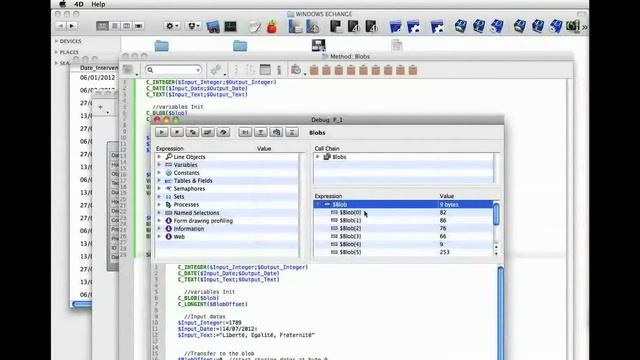Image resolution: width=640 pixels, height=360 pixels.
Task: Expand the Variables tree row
Action: coord(159,165)
